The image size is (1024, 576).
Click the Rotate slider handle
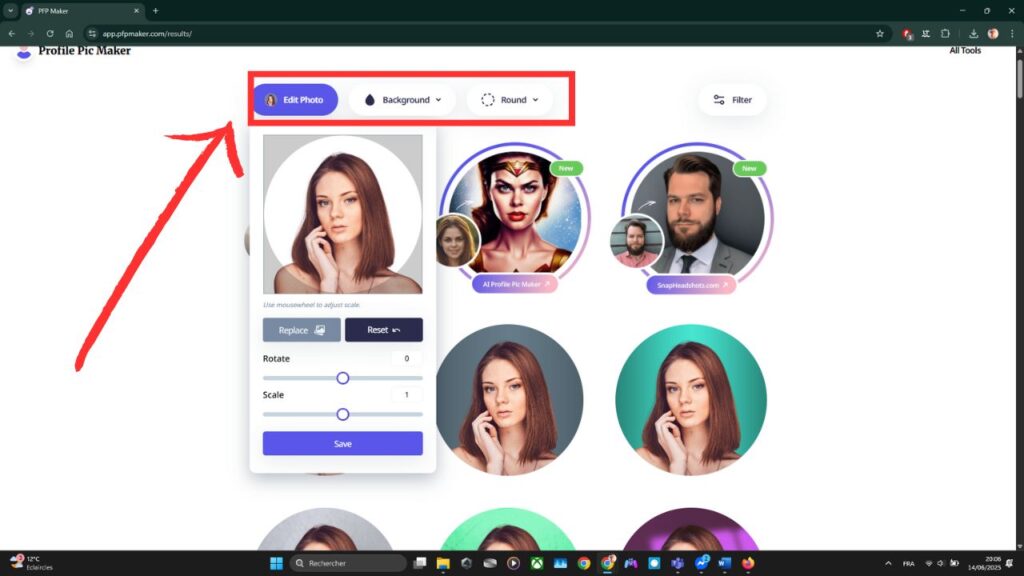(x=343, y=378)
